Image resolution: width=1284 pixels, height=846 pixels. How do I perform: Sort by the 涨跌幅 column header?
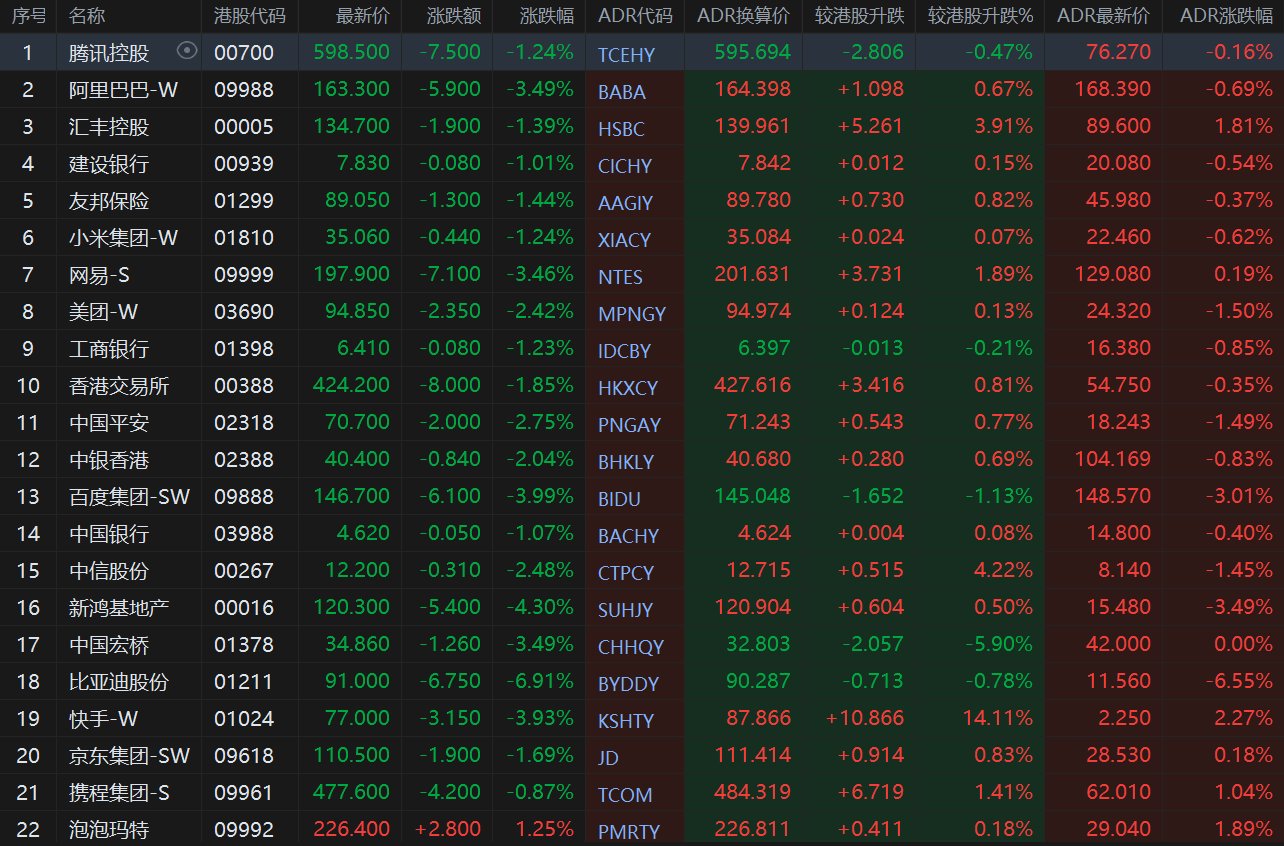pos(547,16)
